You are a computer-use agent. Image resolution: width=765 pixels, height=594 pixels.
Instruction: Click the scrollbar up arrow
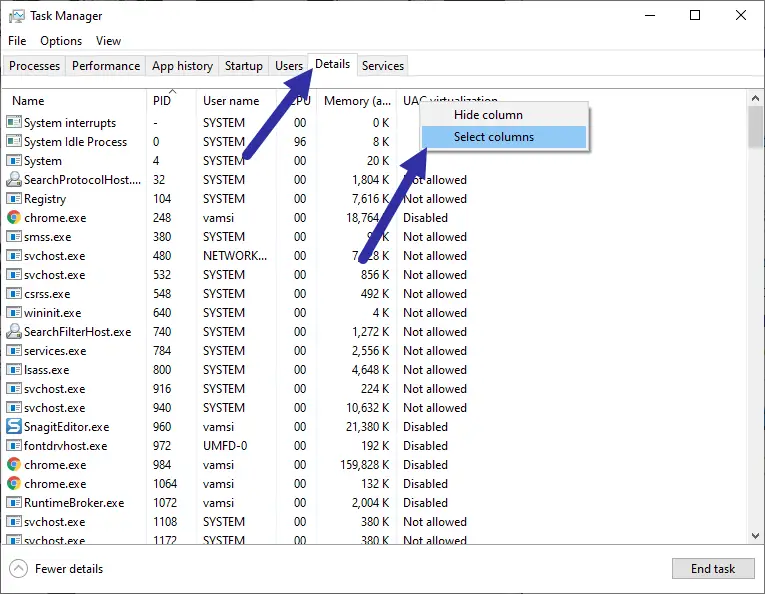click(755, 98)
